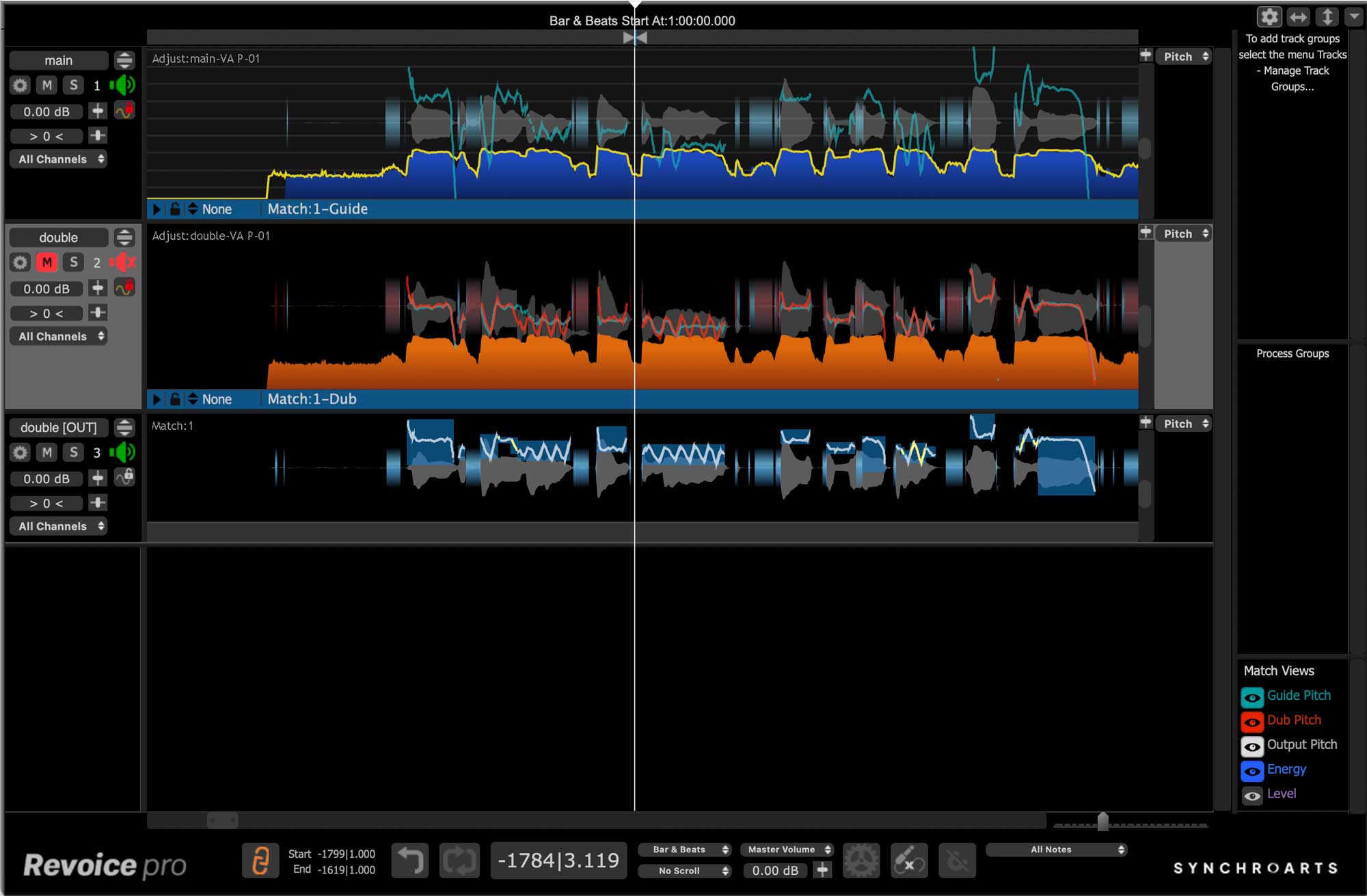The image size is (1367, 896).
Task: Click horizontal zoom arrows icon
Action: (x=1298, y=16)
